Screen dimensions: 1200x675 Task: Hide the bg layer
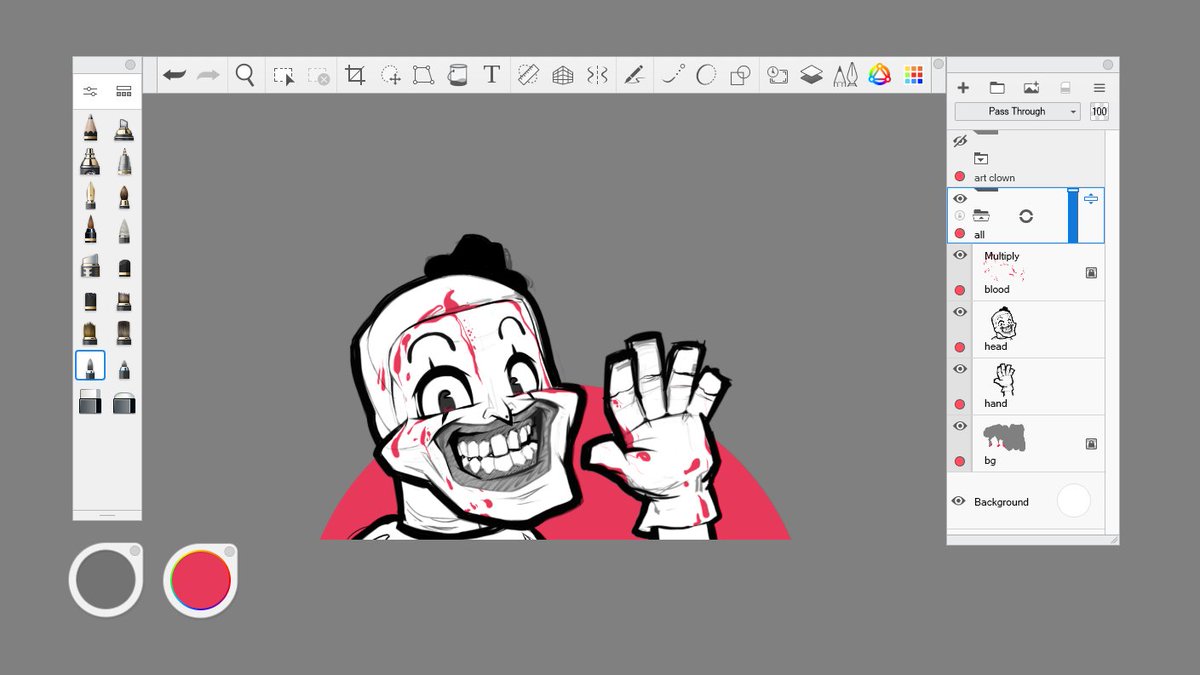[960, 426]
